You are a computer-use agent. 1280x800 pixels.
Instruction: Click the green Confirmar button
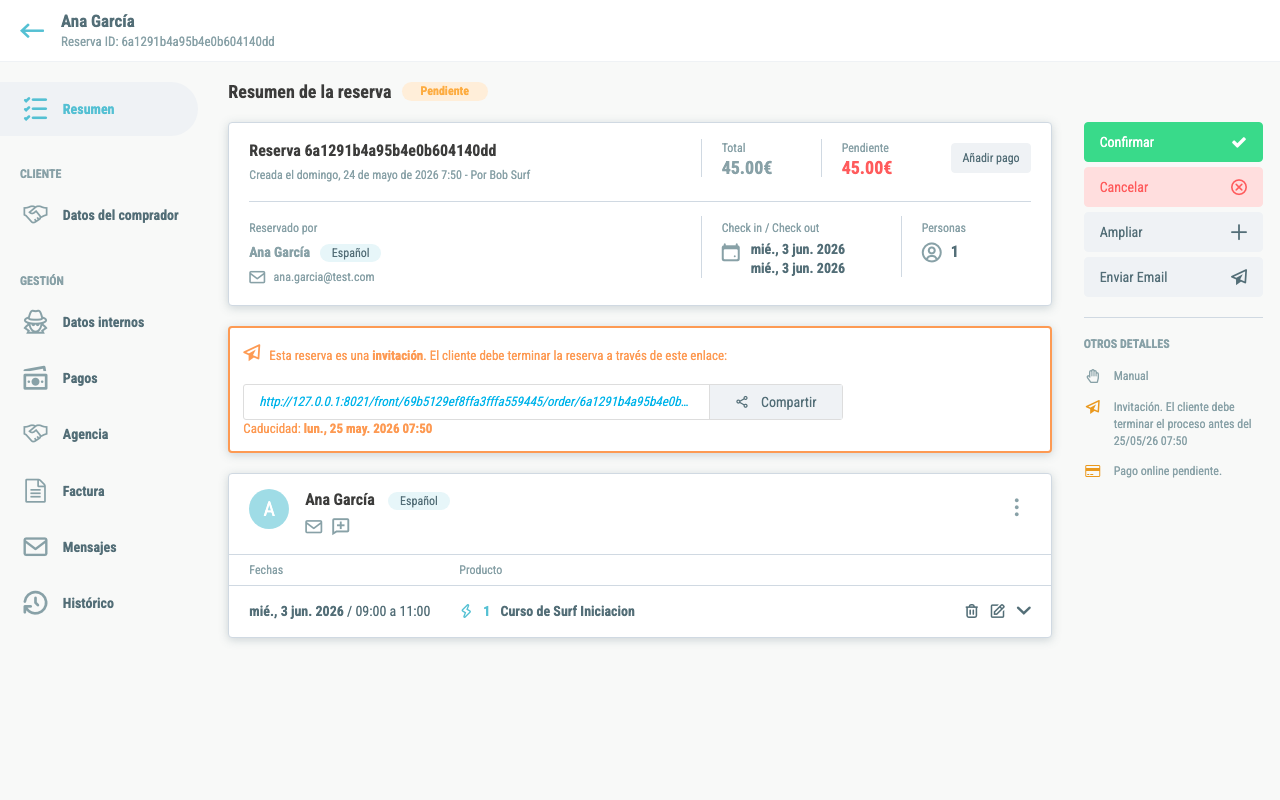click(1173, 142)
